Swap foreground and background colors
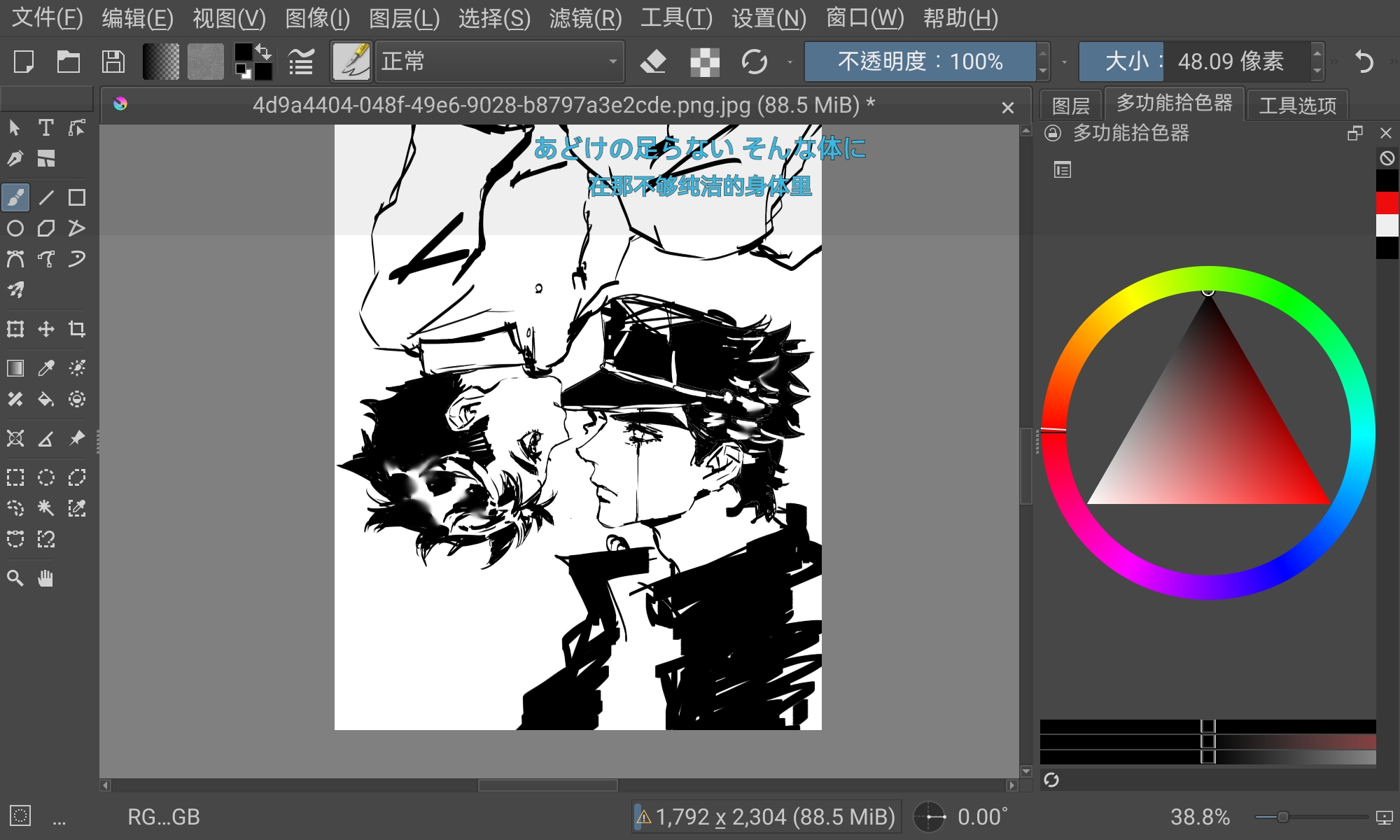The image size is (1400, 840). 265,52
